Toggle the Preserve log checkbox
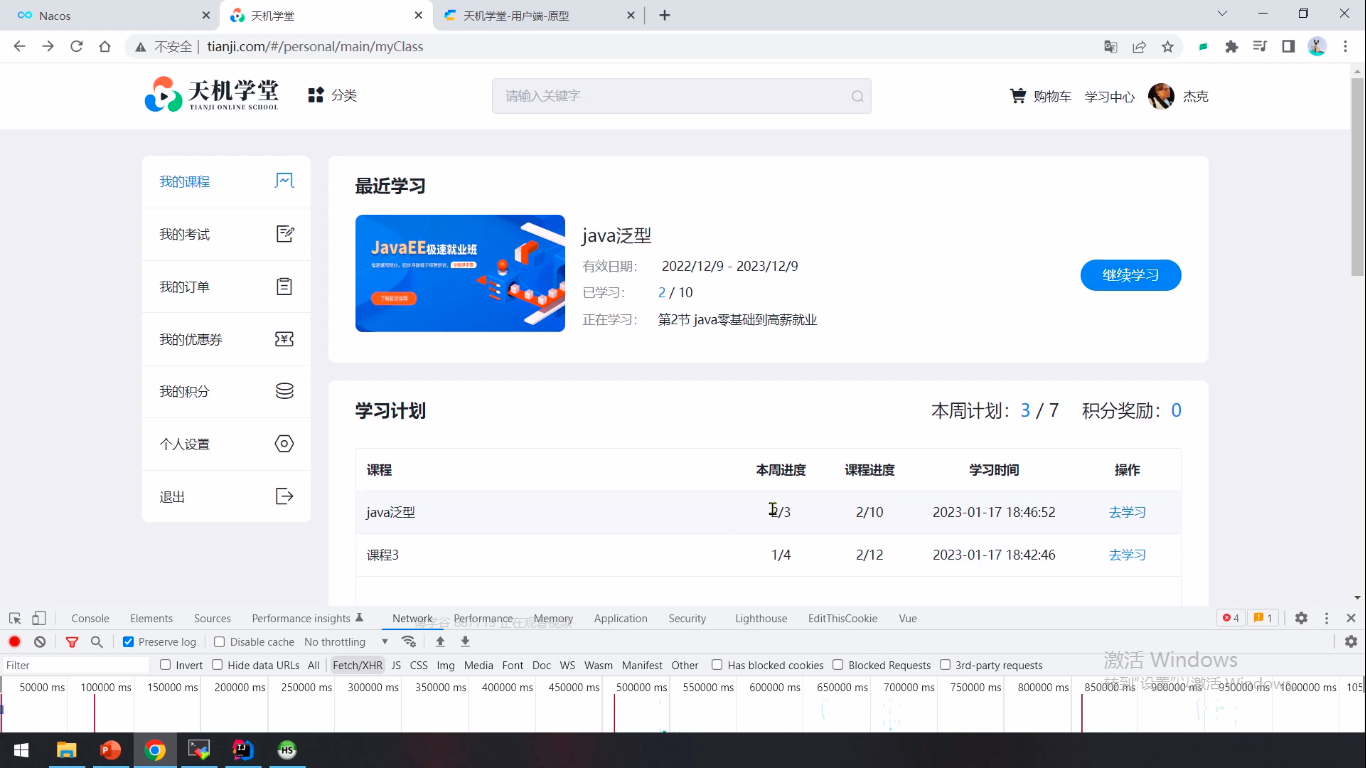The width and height of the screenshot is (1366, 768). pyautogui.click(x=128, y=642)
